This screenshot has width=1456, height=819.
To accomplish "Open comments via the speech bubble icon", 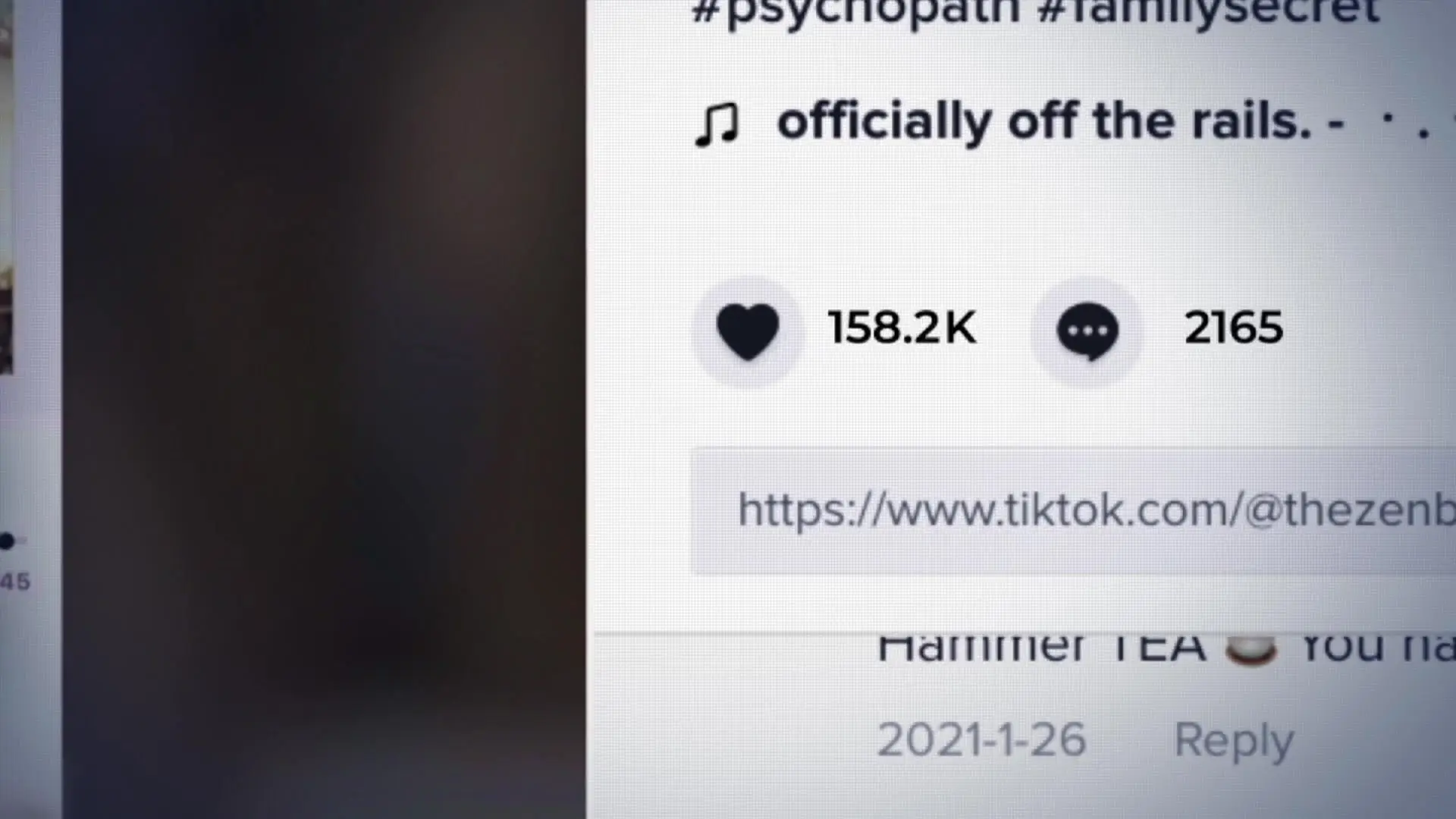I will (x=1087, y=331).
